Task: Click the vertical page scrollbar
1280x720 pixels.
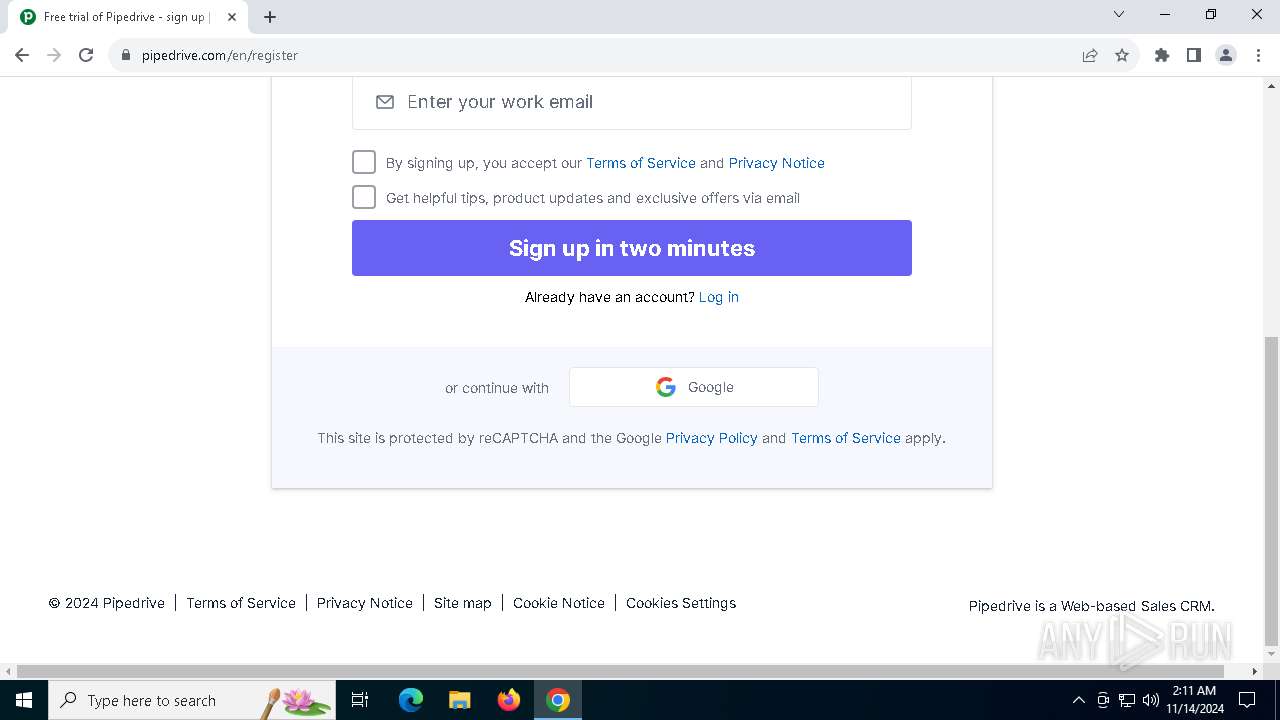Action: 1271,490
